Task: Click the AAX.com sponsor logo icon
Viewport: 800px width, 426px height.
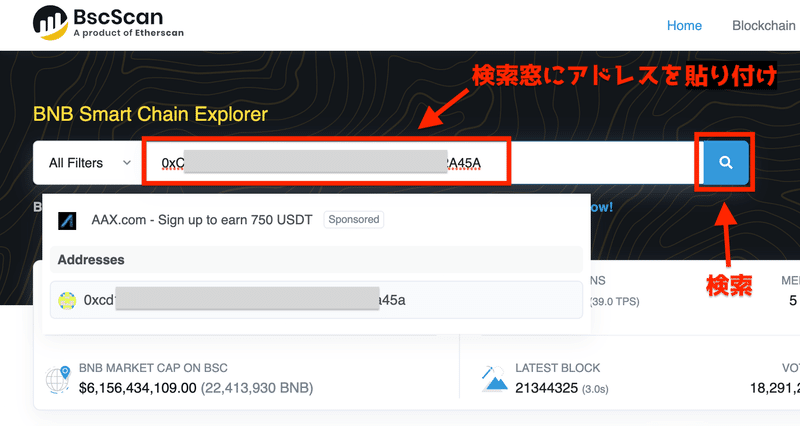Action: tap(67, 221)
